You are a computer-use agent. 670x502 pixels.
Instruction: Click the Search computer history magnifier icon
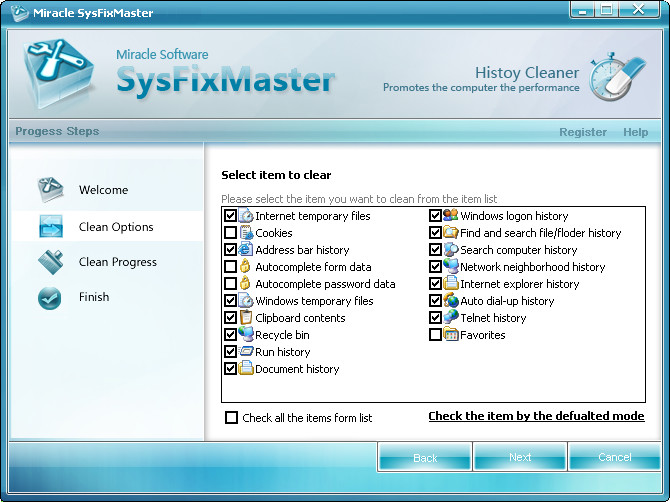(x=451, y=250)
